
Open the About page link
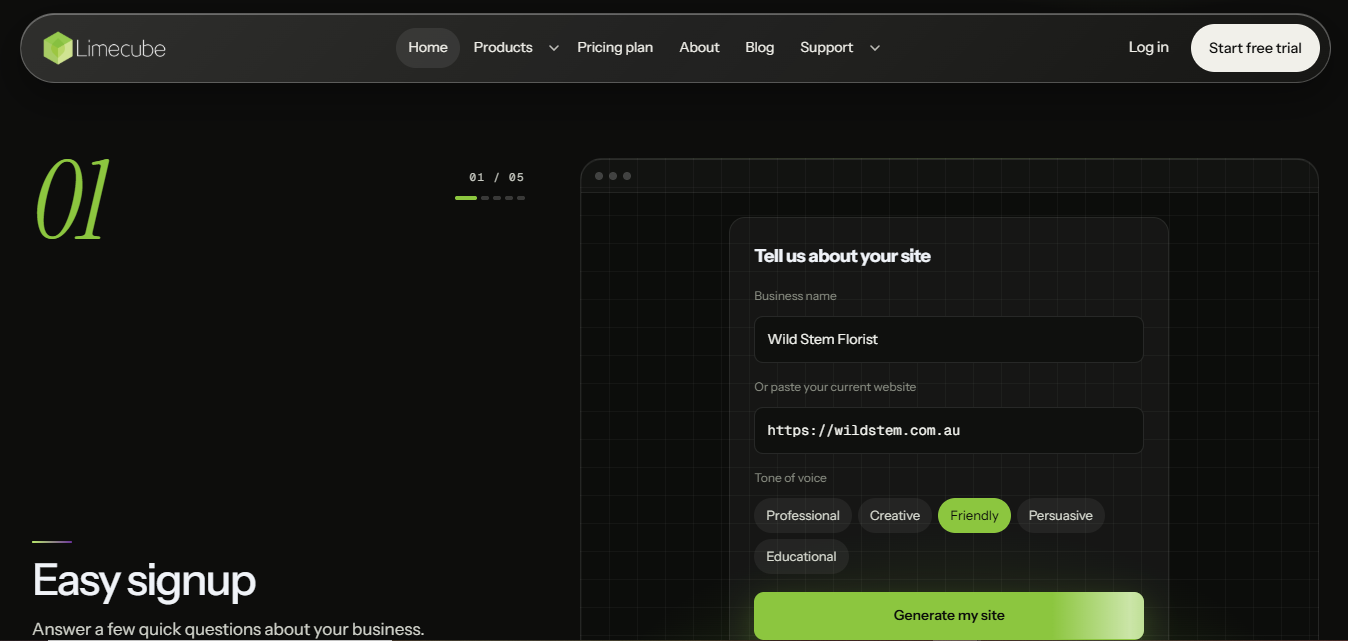click(x=699, y=48)
